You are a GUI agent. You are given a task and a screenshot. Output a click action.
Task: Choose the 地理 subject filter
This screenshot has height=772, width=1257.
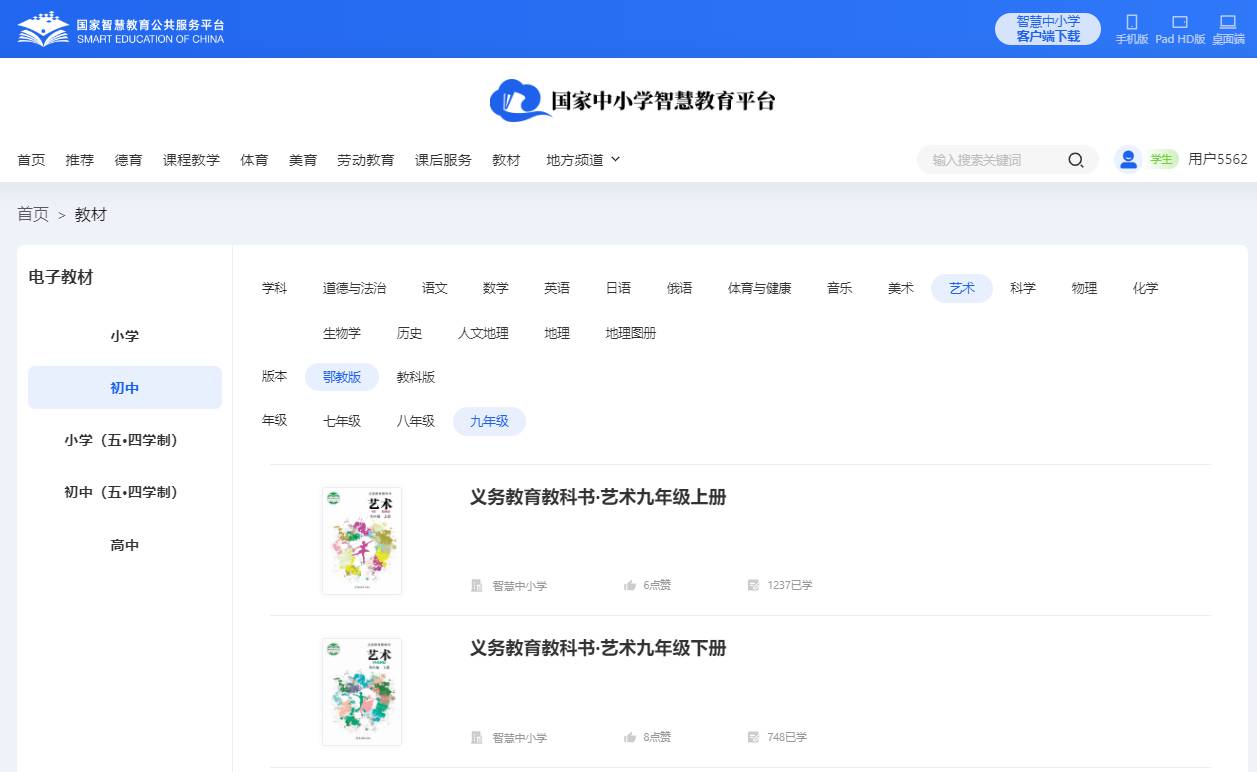557,333
